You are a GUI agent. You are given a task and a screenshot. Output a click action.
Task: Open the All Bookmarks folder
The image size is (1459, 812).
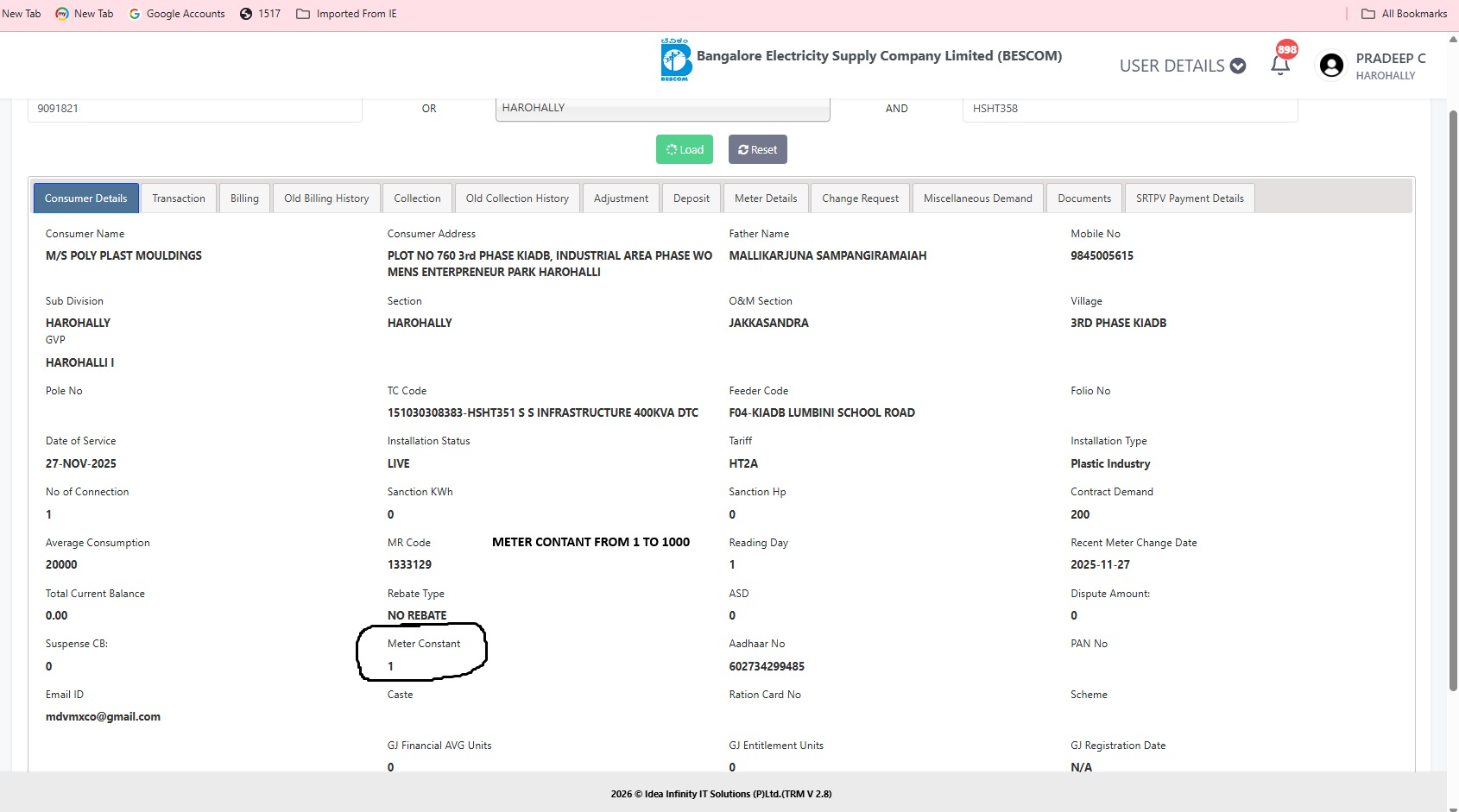coord(1404,14)
